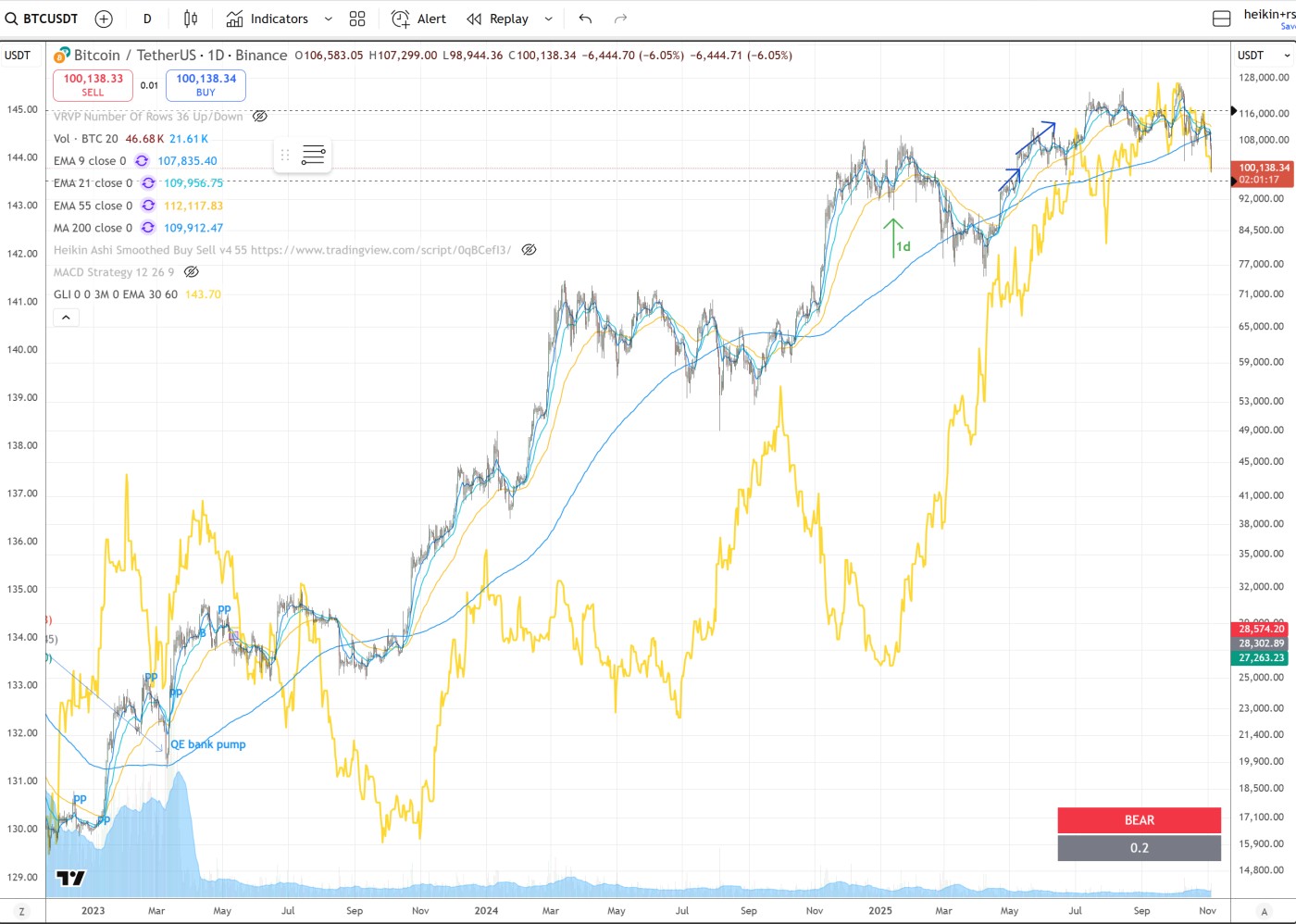
Task: Open the BTCUSDT symbol search field
Action: point(42,19)
